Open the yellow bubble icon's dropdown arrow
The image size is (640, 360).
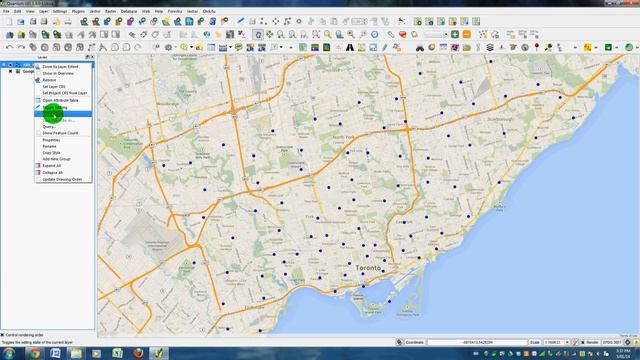click(191, 48)
